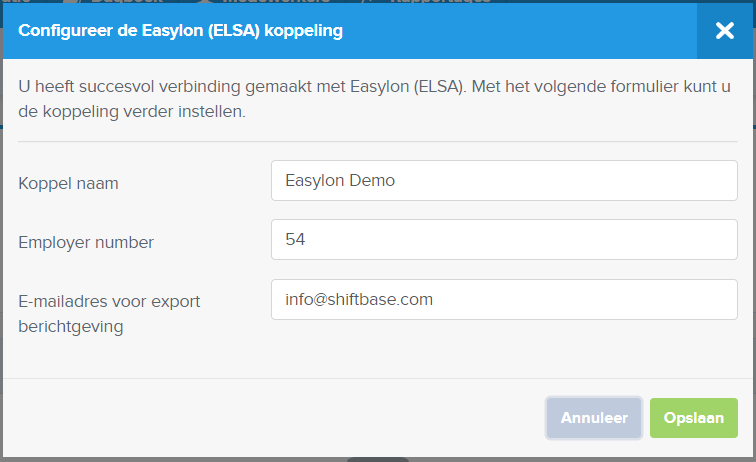Cancel with the Annuleer button
The image size is (756, 462).
(594, 418)
